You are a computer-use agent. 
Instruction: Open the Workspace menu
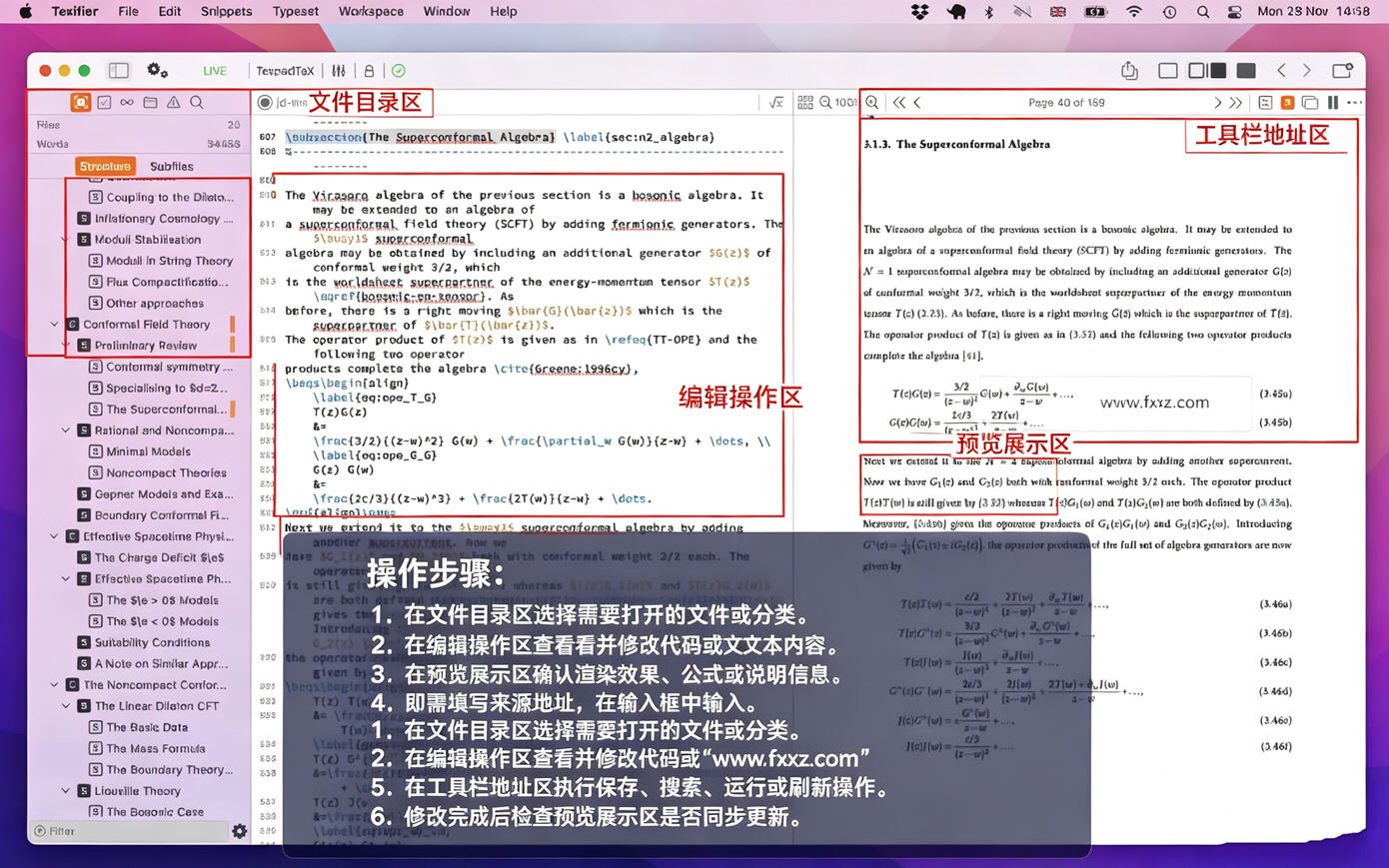[371, 11]
